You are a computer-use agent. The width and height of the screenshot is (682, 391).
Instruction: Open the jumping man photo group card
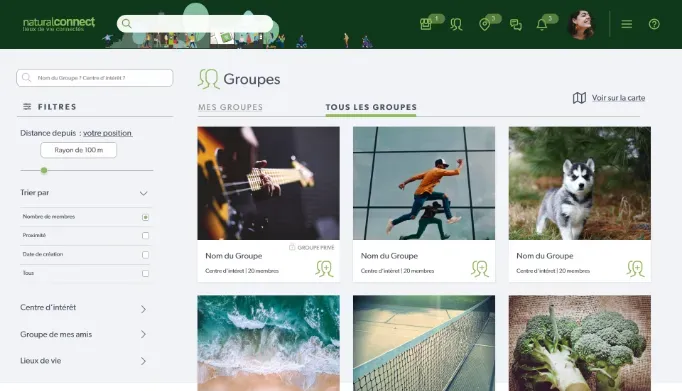(x=424, y=183)
